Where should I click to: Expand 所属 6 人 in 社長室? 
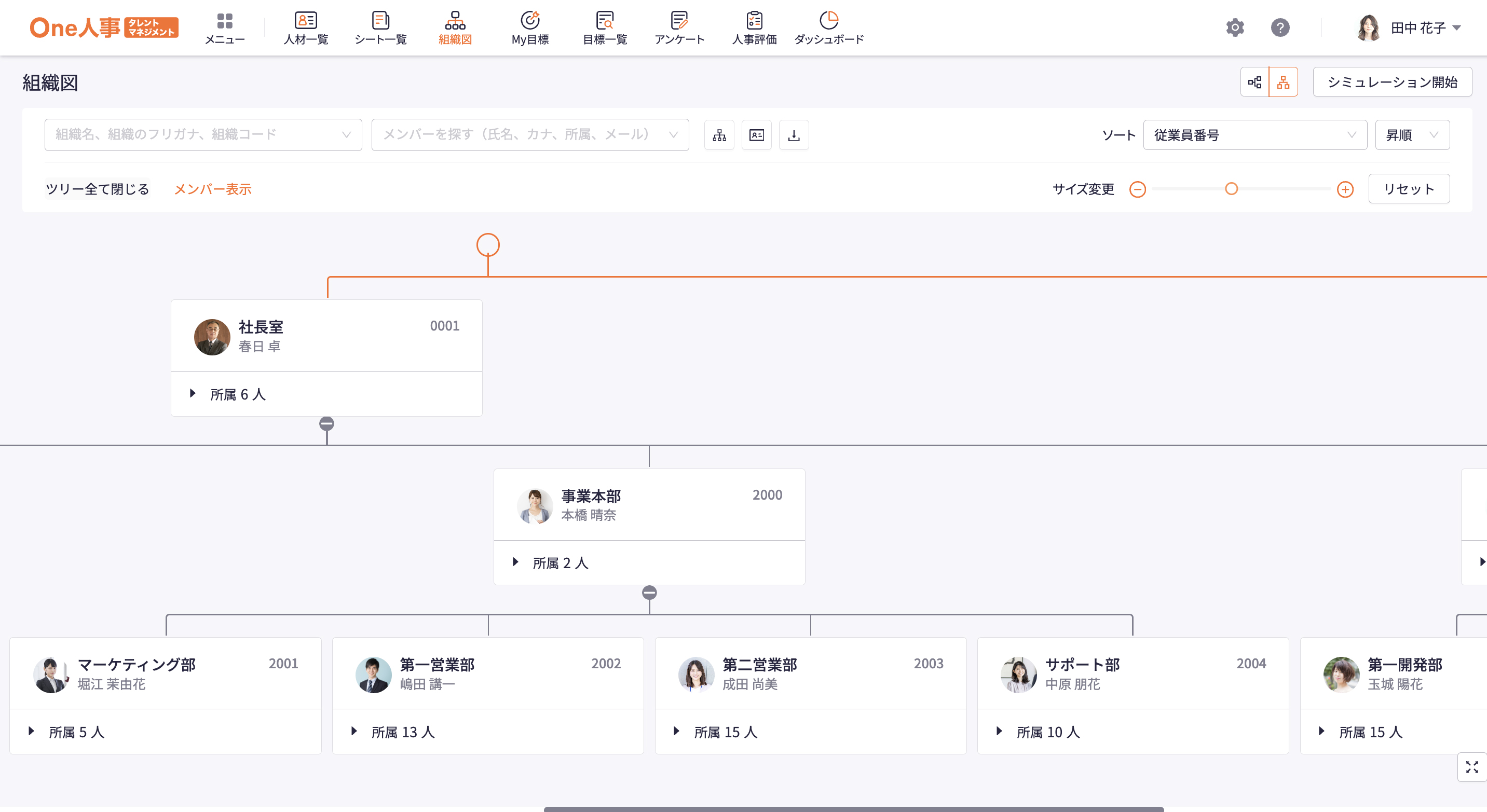pos(193,394)
